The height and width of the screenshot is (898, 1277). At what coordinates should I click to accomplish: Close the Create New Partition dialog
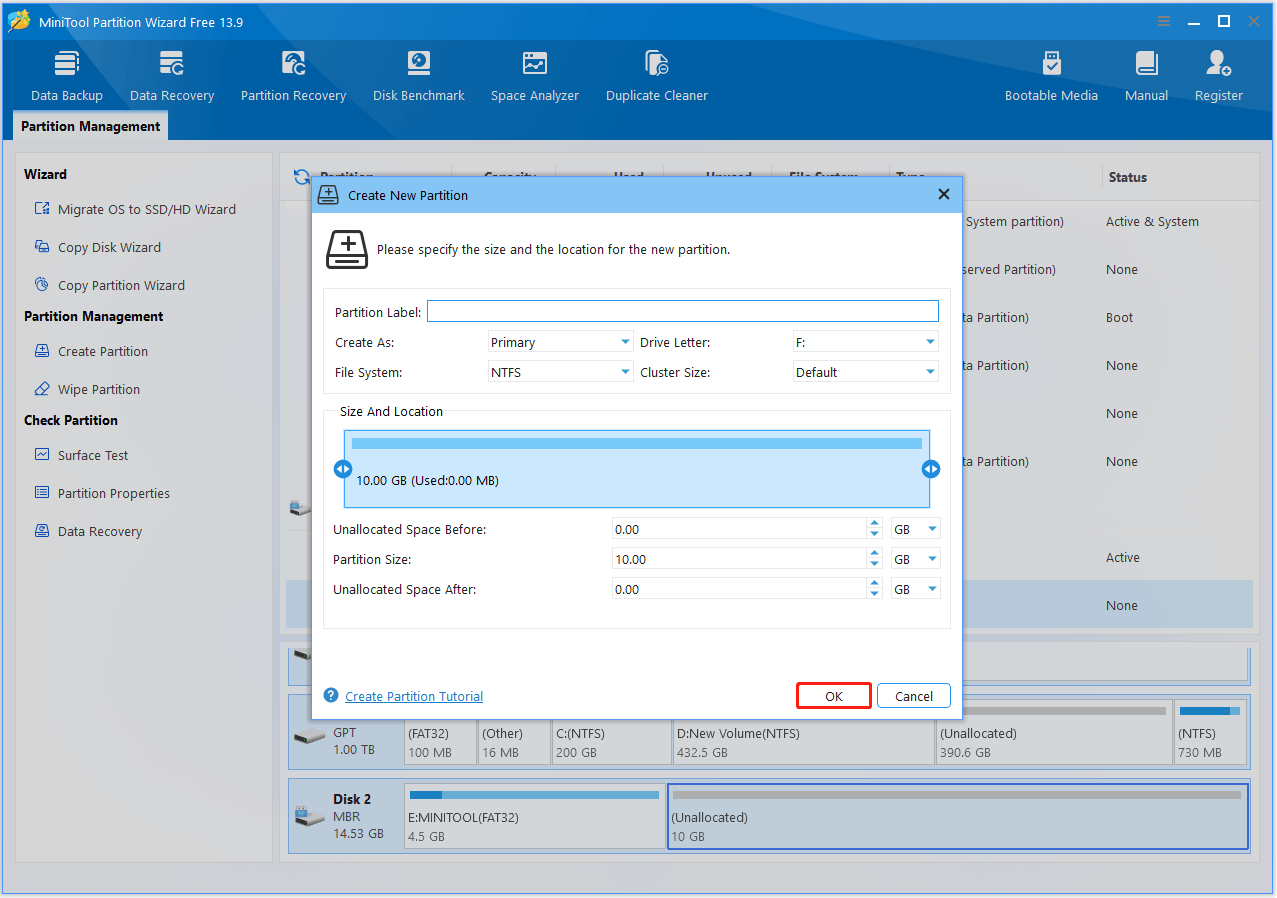943,195
